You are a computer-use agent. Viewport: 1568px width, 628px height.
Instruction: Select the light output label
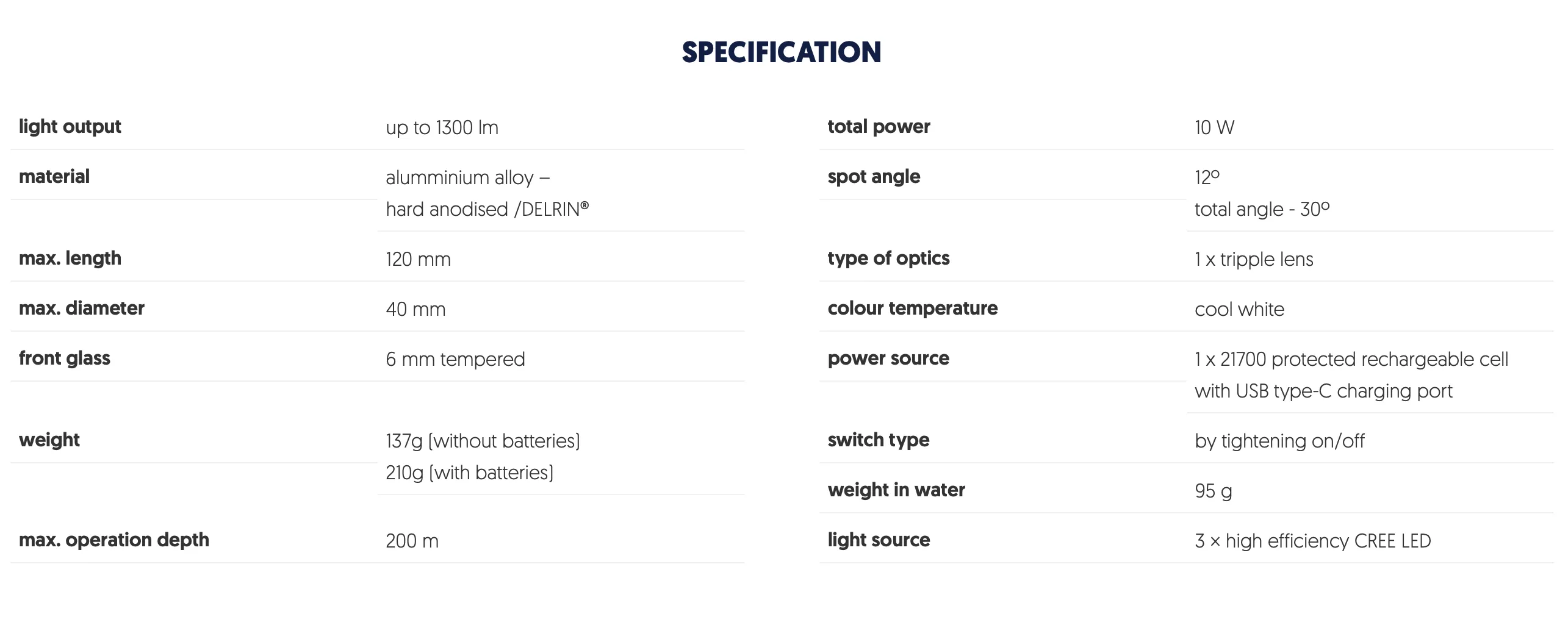(x=70, y=127)
